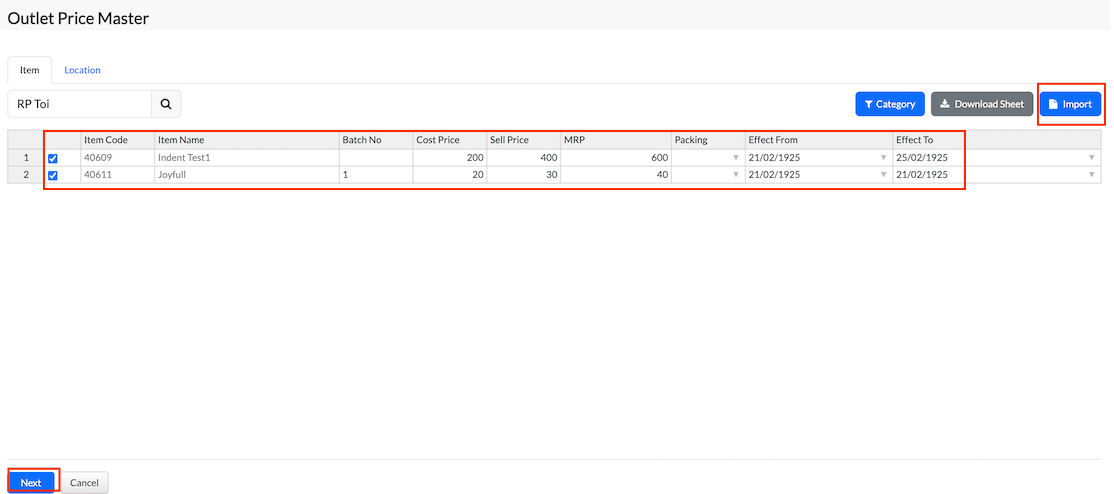1114x494 pixels.
Task: Click row number 2 header
Action: [x=26, y=175]
